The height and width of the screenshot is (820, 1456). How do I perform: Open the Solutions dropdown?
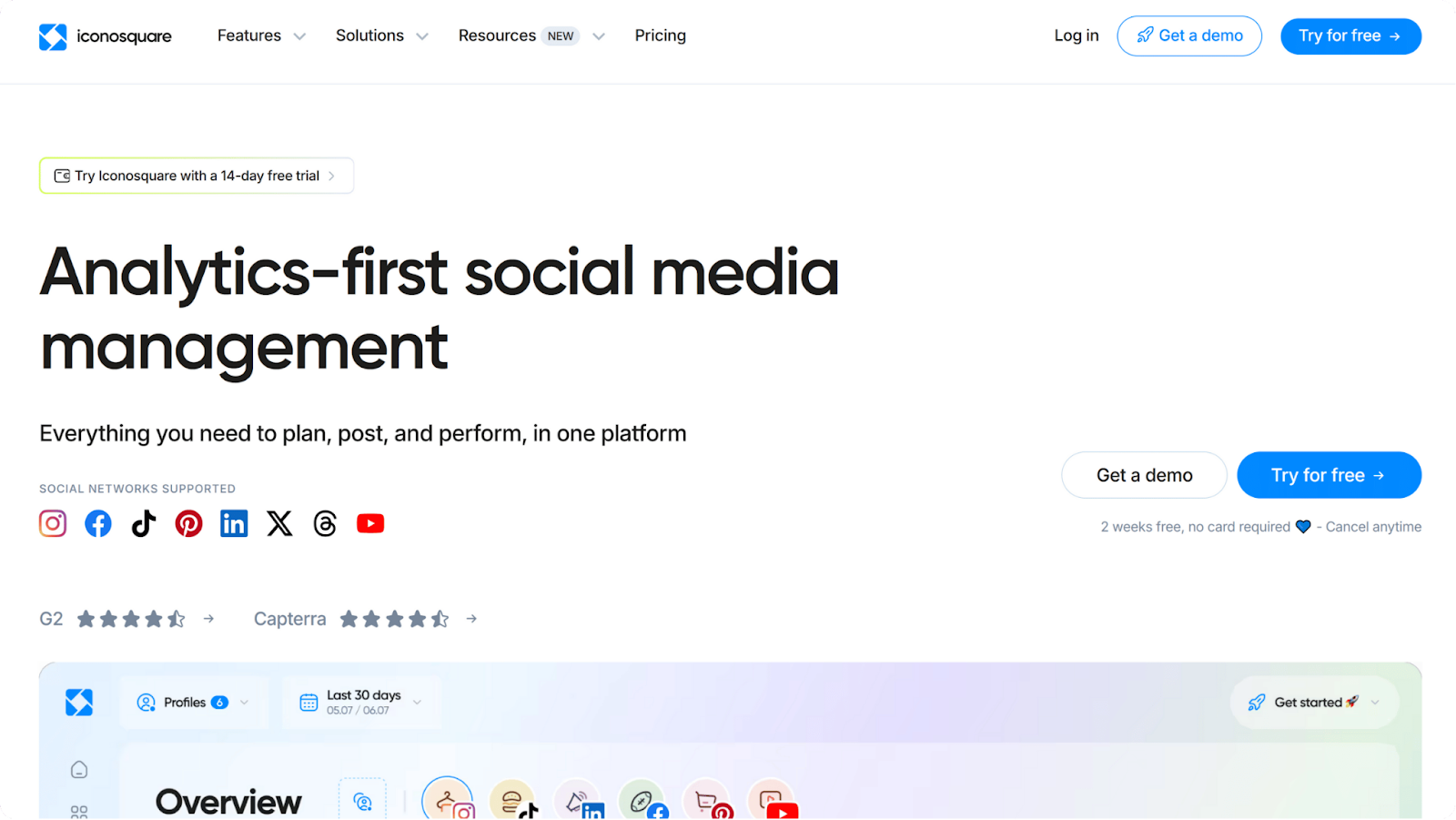click(380, 35)
